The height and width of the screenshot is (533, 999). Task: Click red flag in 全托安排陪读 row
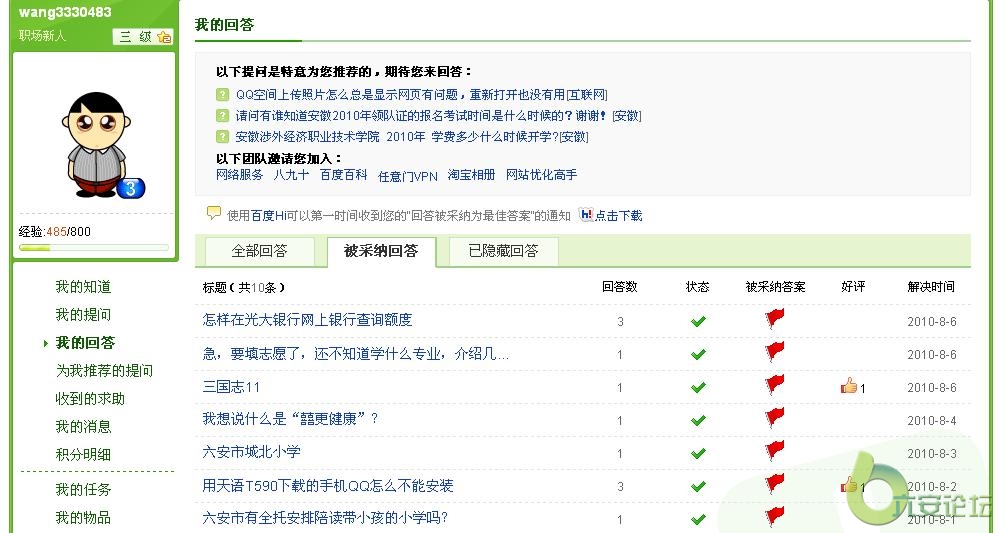click(x=775, y=516)
